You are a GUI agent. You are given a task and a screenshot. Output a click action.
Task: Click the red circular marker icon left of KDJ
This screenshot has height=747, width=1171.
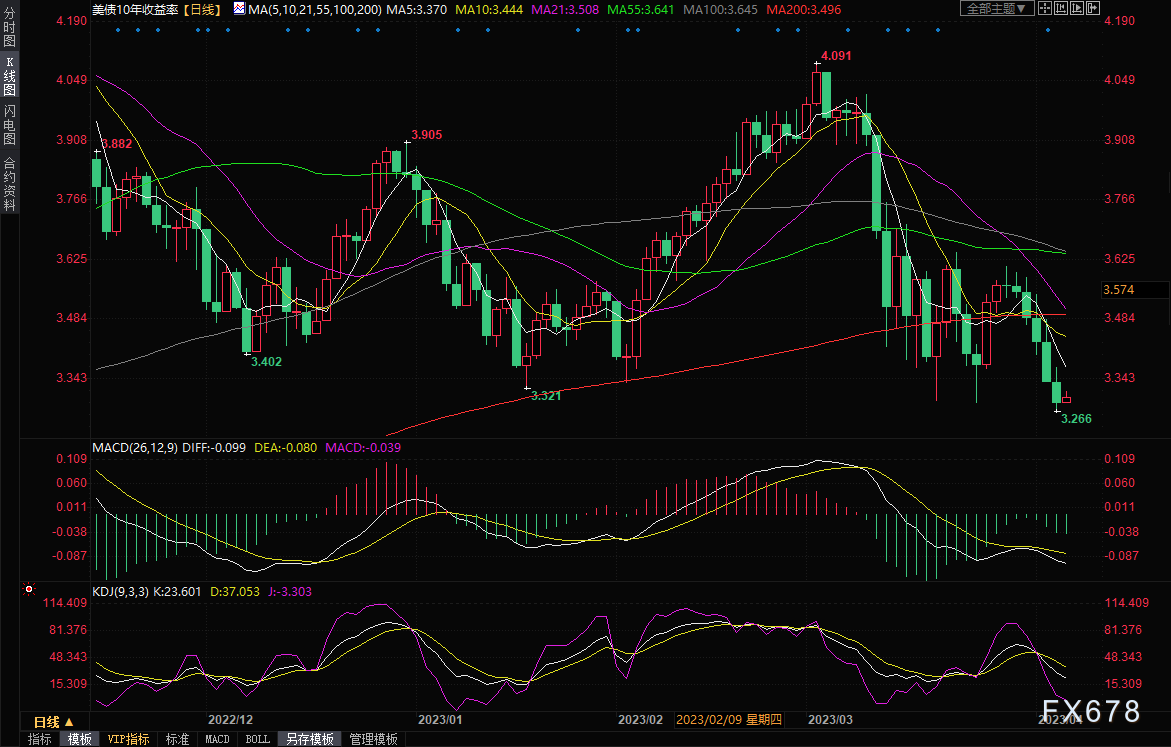point(29,591)
